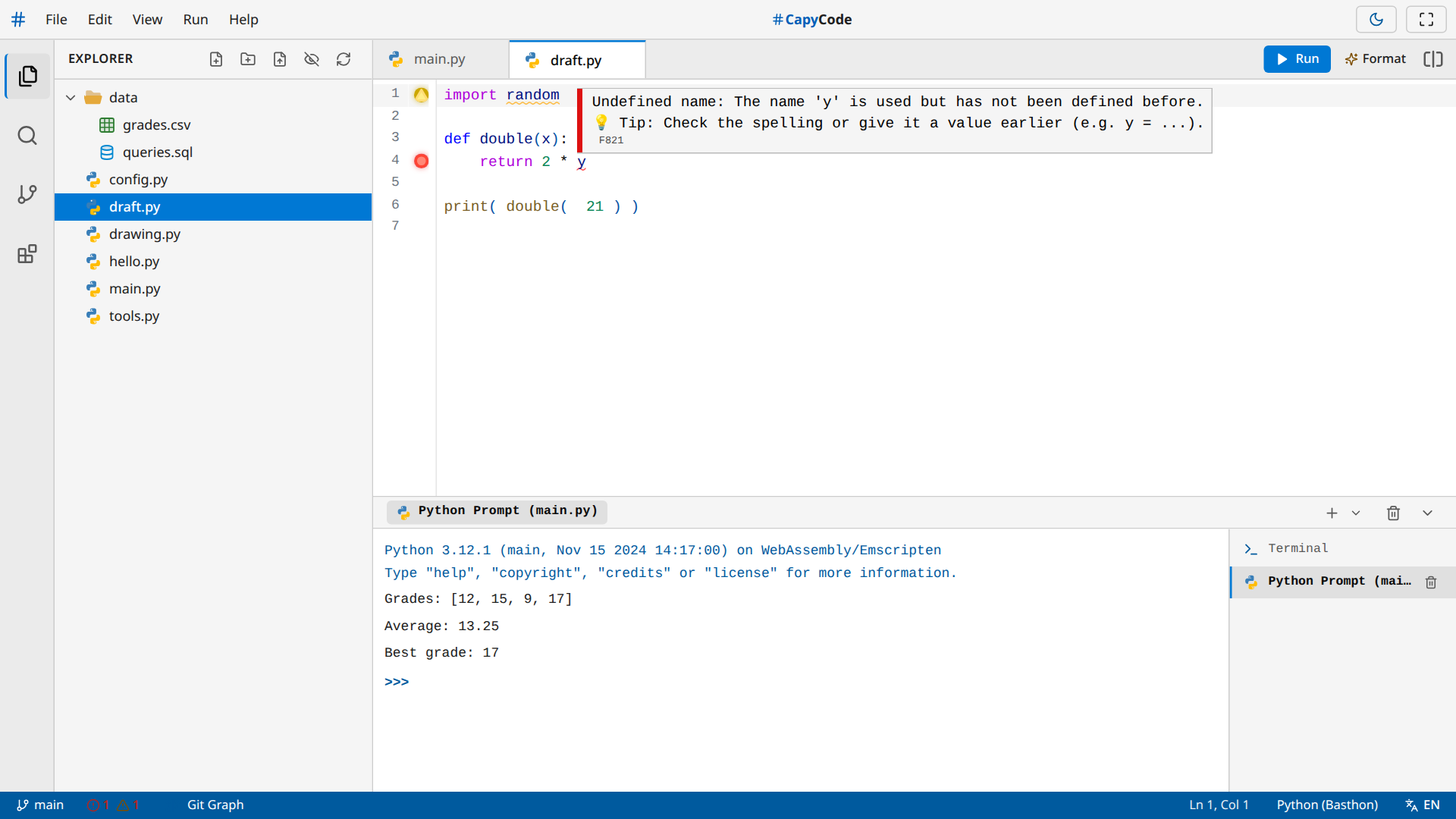
Task: Open the Extensions sidebar icon
Action: [27, 254]
